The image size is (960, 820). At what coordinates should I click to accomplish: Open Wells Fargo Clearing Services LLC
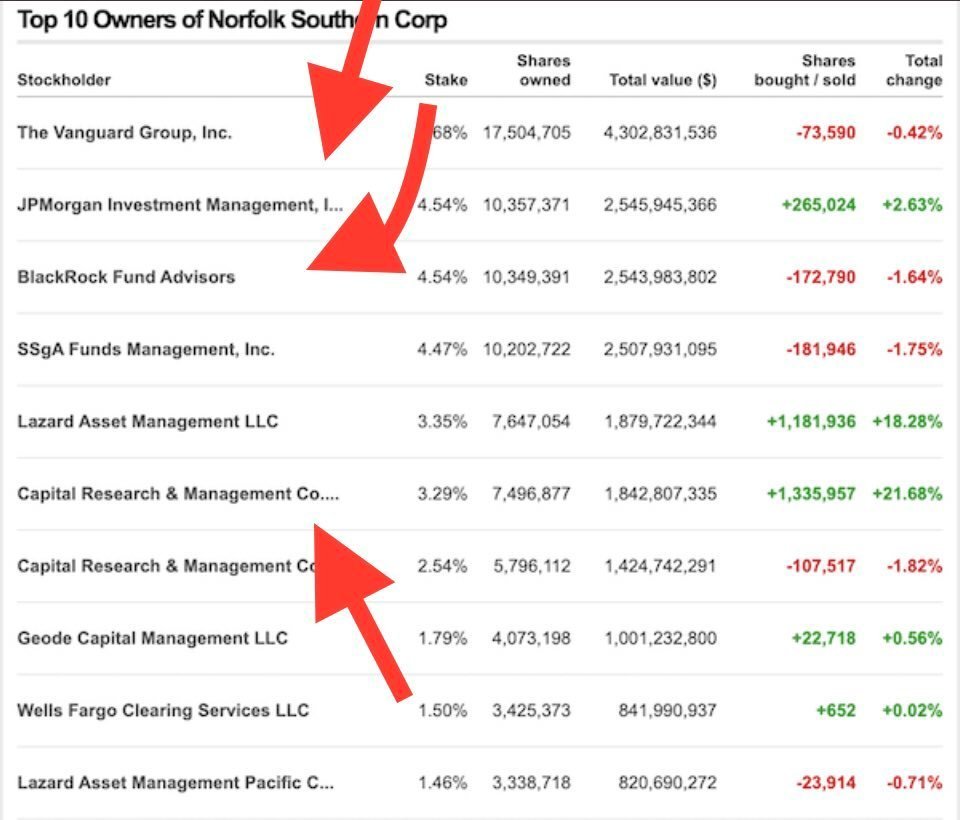(x=163, y=710)
